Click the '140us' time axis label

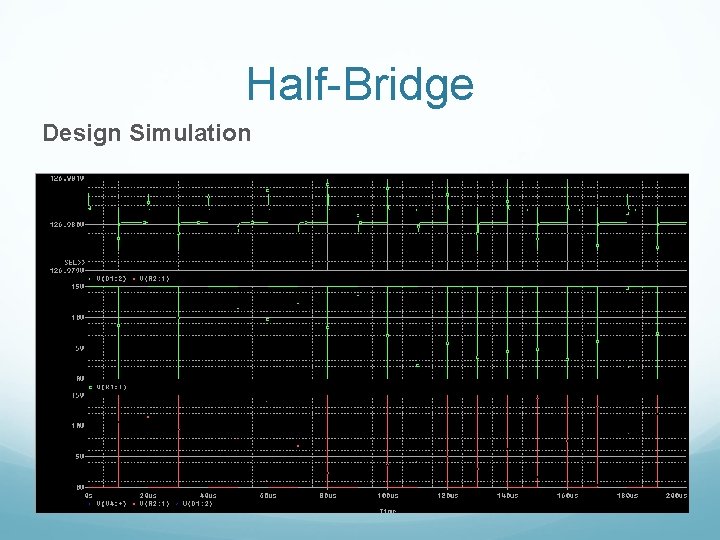[x=507, y=495]
